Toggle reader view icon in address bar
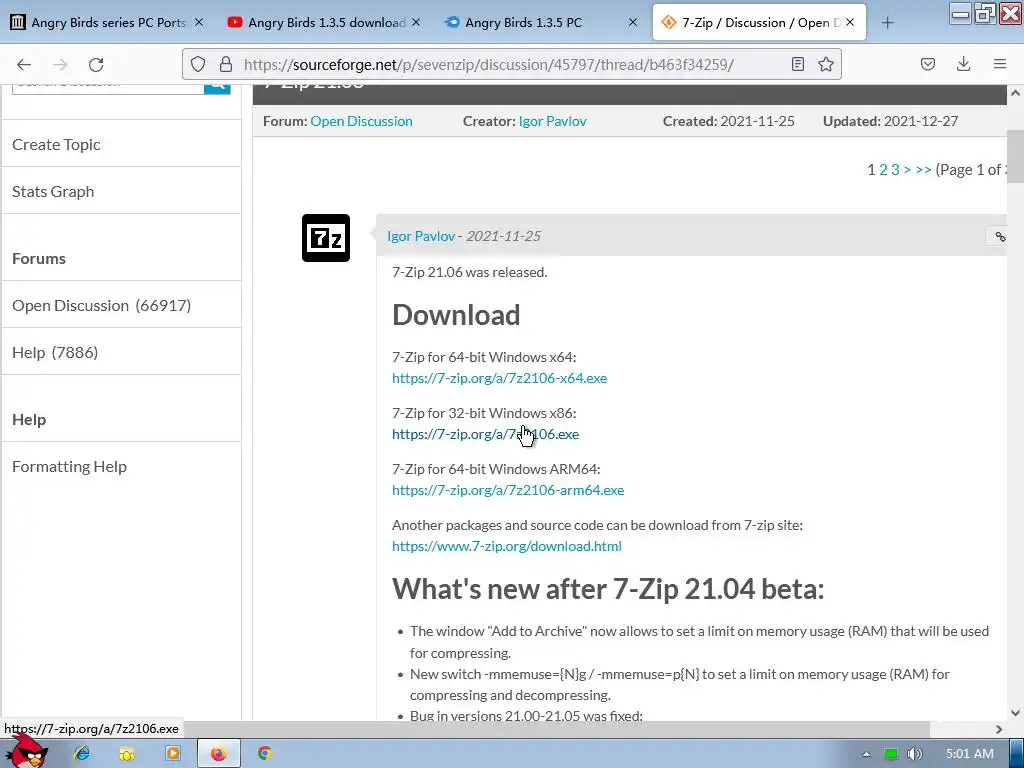Viewport: 1024px width, 768px height. (797, 64)
